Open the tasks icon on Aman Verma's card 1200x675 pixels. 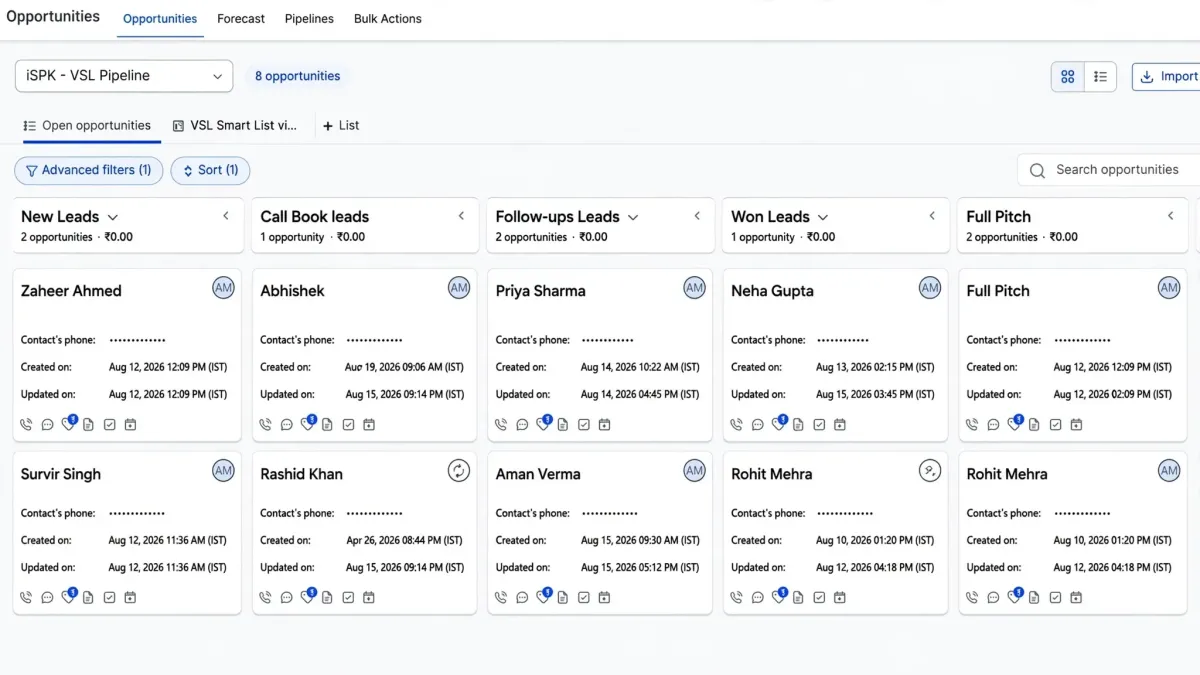584,598
